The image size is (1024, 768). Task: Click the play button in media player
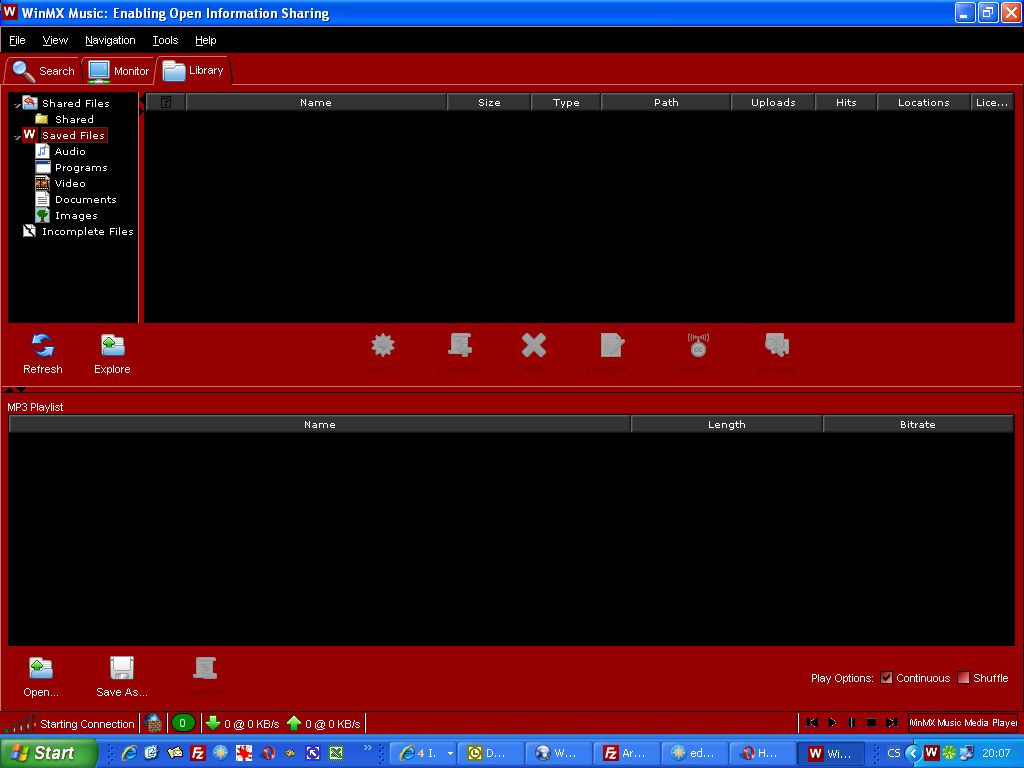832,722
